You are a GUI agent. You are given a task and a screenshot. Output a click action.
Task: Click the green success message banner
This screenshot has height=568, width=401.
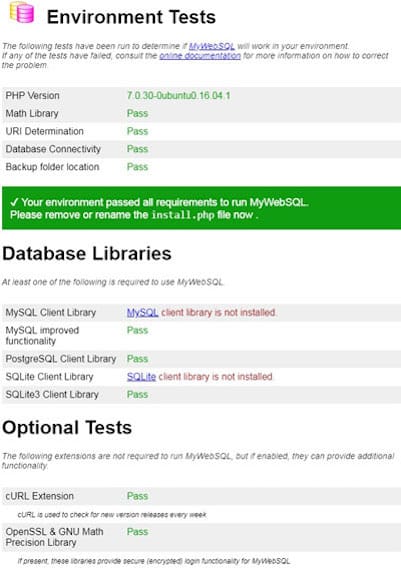201,208
